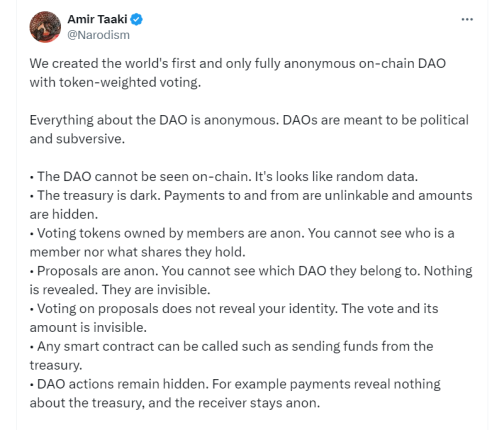Click 'is revealed. They are invisible.' line
492x430 pixels.
(120, 290)
